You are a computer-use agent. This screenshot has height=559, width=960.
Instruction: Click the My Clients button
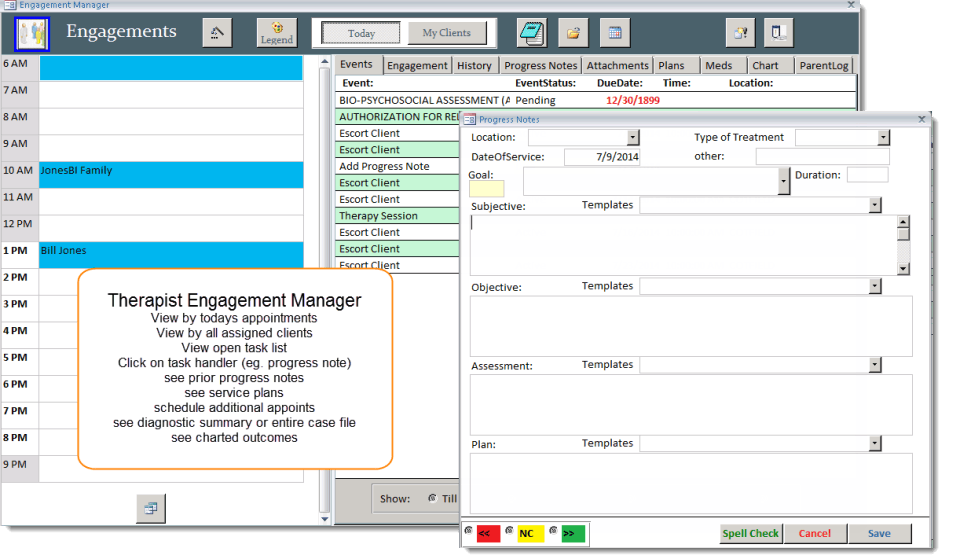click(447, 33)
